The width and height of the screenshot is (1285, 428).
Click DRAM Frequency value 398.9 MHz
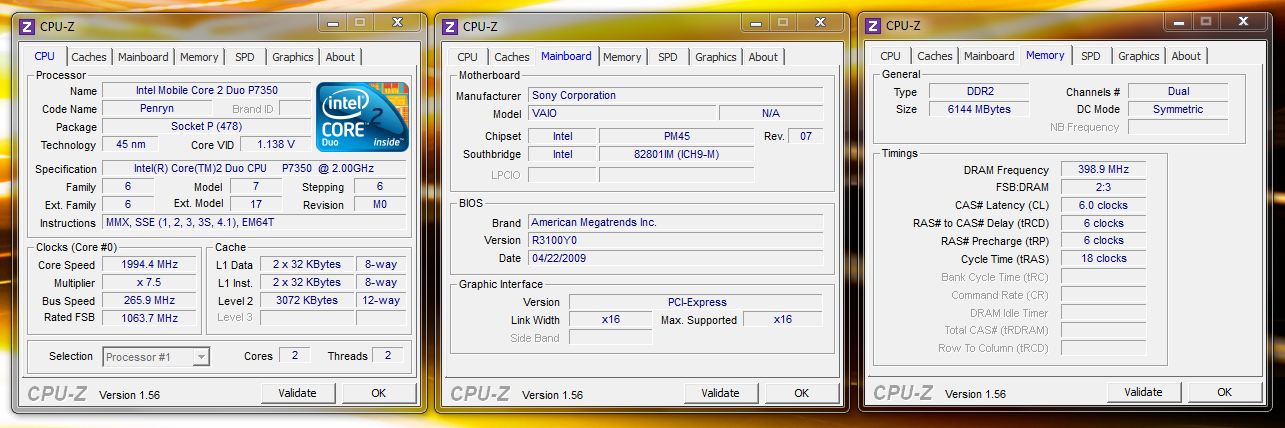point(1103,170)
